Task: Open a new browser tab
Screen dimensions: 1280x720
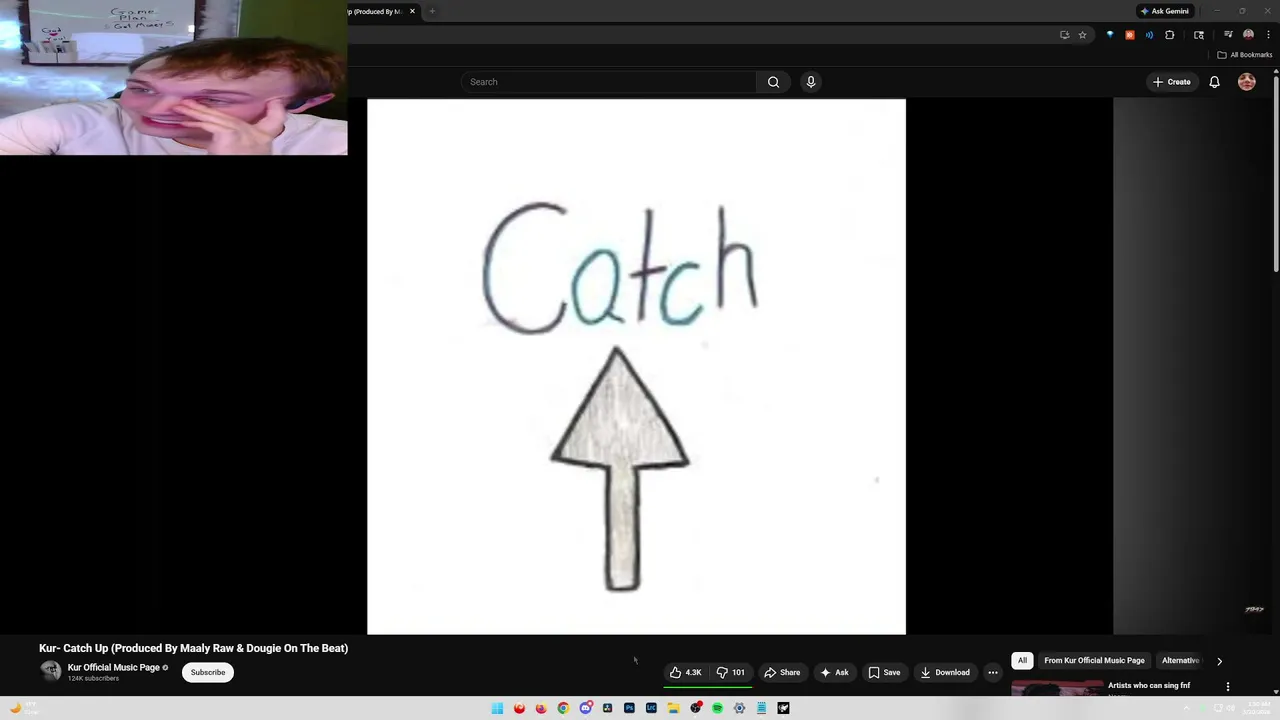Action: coord(432,11)
